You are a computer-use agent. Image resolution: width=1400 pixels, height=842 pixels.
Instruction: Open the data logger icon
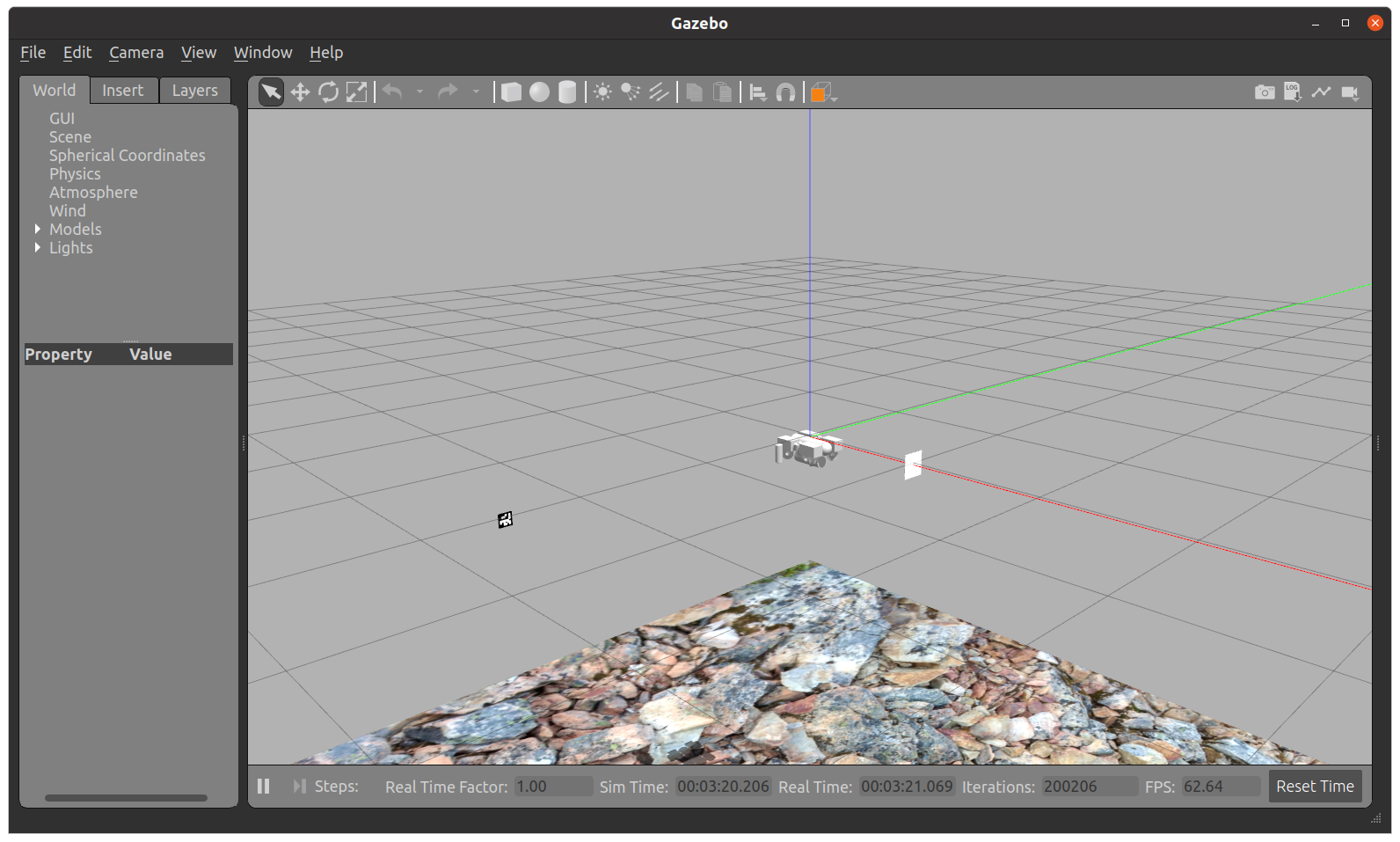coord(1293,92)
